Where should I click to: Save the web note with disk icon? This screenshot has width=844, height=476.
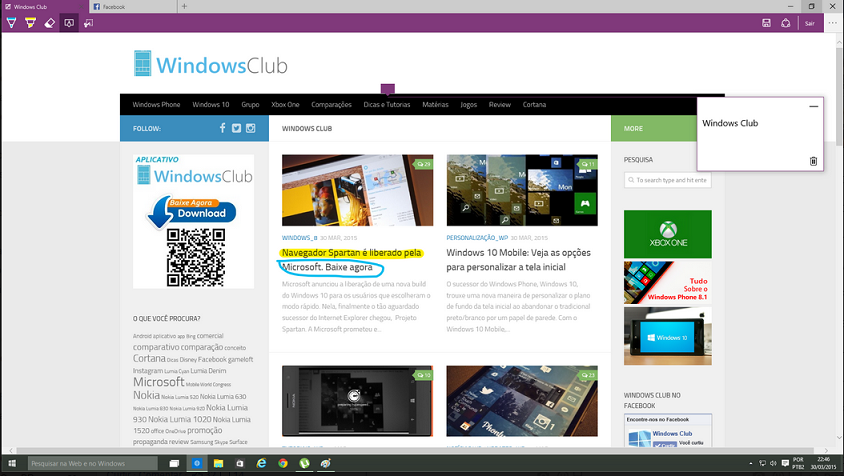pos(767,23)
